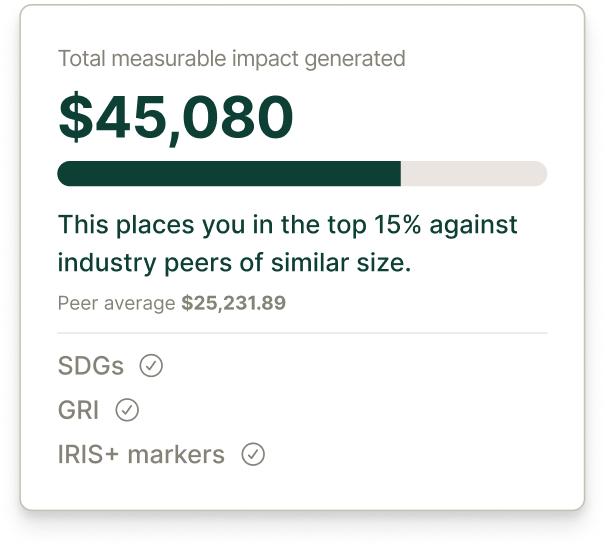605x546 pixels.
Task: Click 'Total measurable impact generated' heading
Action: coord(231,59)
